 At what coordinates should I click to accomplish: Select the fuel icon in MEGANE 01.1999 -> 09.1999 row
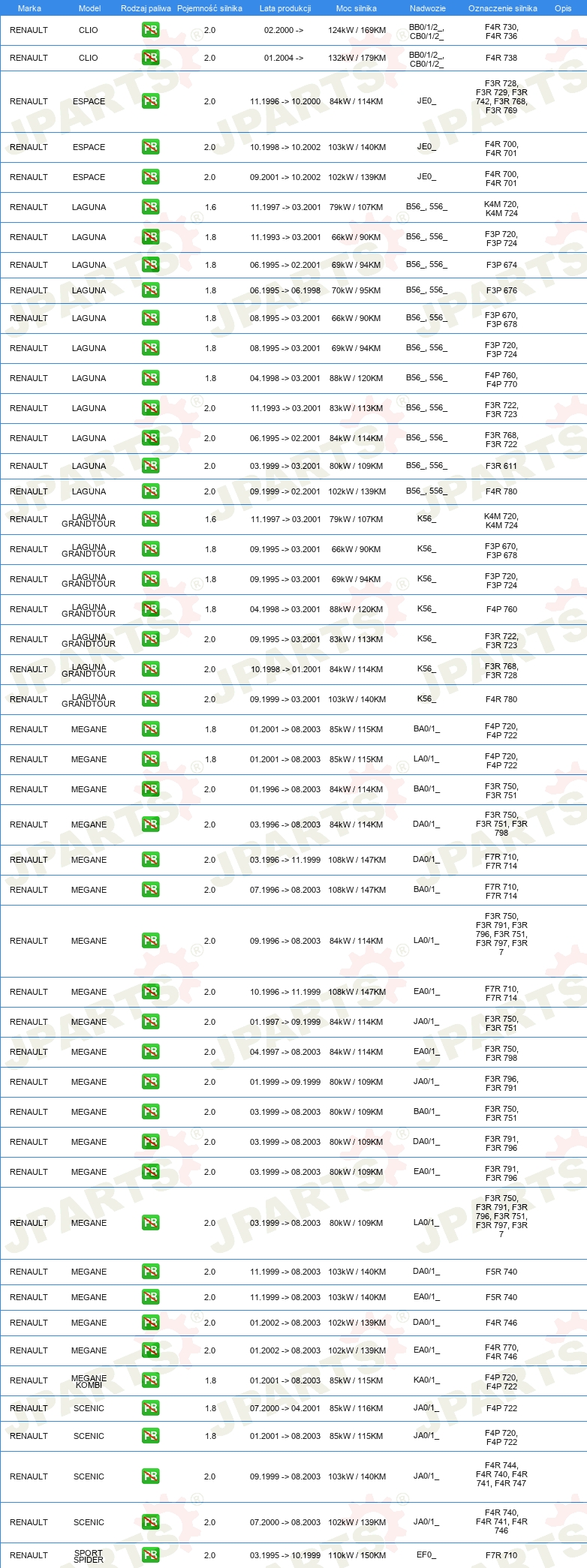[150, 1082]
